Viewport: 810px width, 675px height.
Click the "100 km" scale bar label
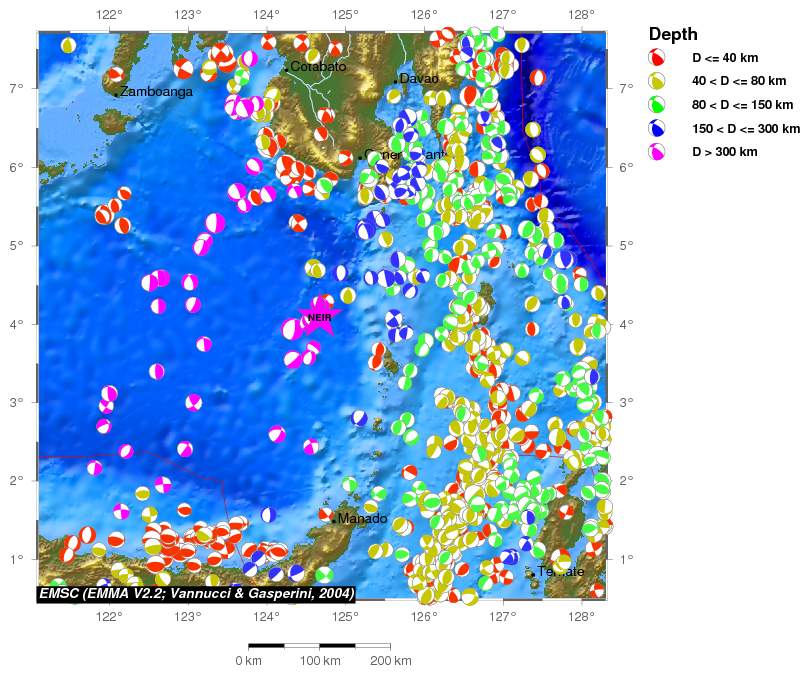(320, 661)
